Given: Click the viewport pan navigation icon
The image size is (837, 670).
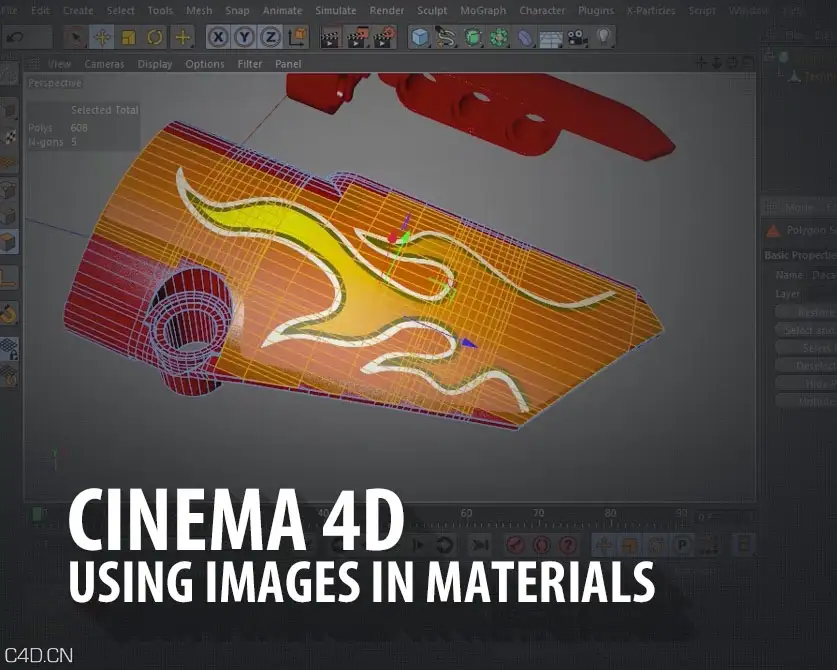Looking at the screenshot, I should (702, 64).
